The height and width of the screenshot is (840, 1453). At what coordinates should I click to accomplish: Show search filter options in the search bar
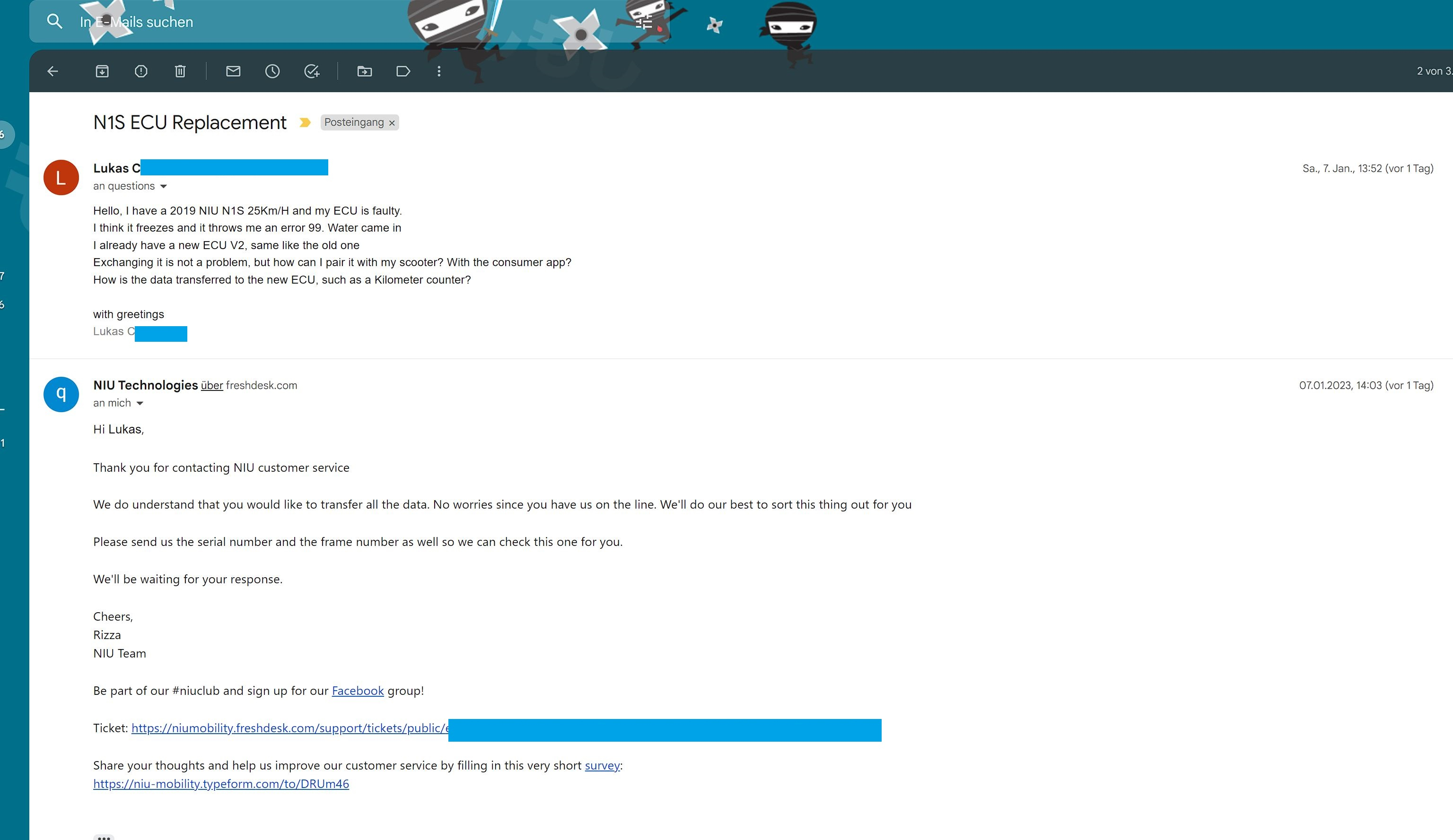(643, 23)
